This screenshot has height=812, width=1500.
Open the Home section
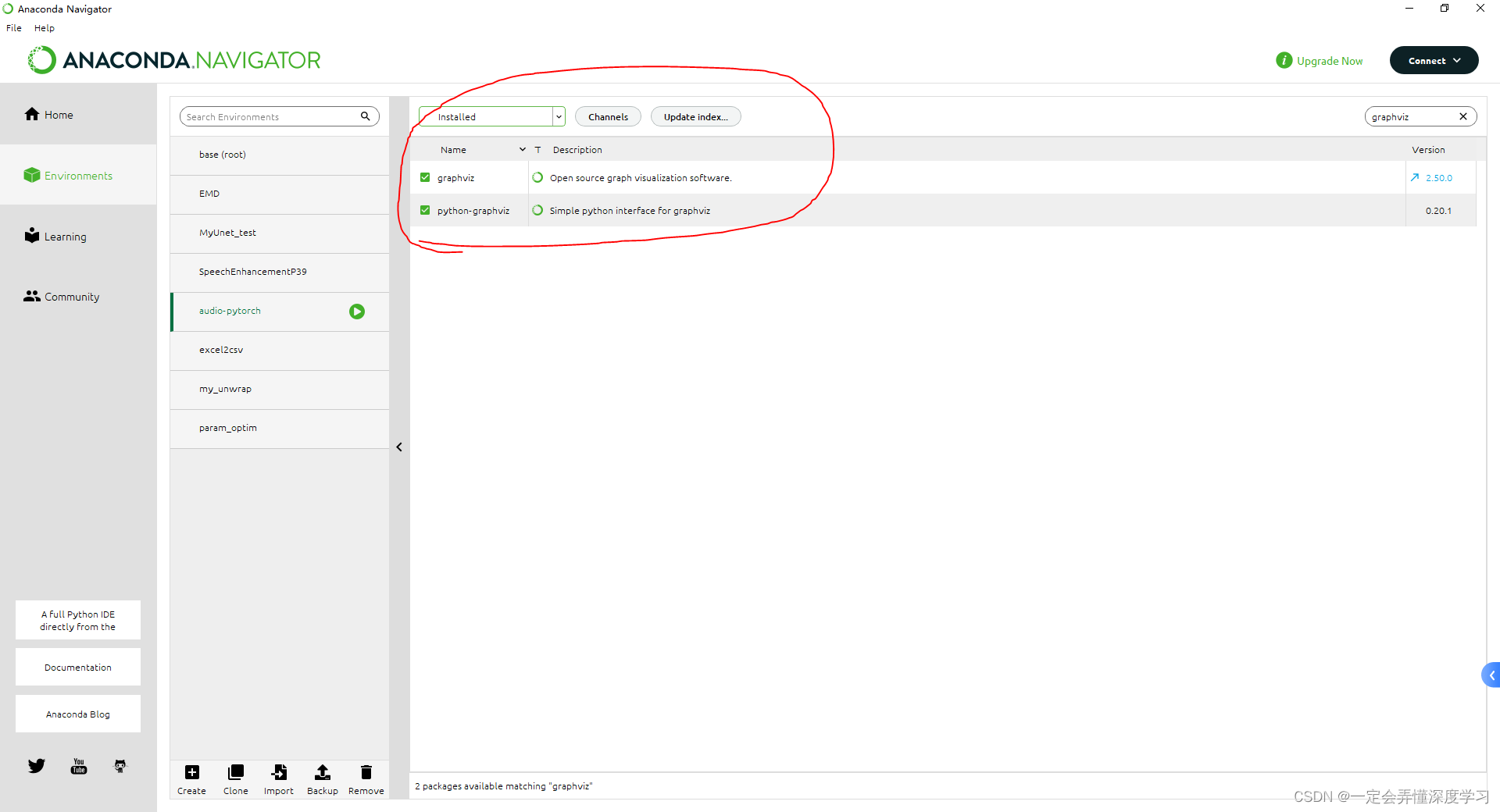click(x=48, y=115)
